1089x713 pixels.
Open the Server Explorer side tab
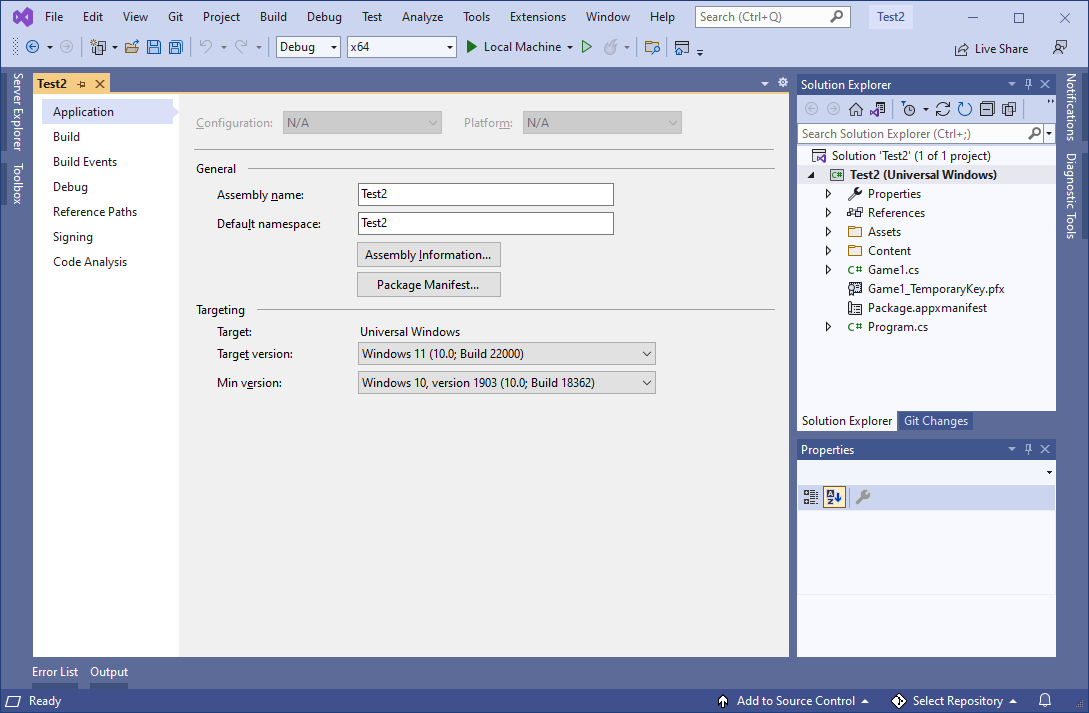click(x=17, y=112)
